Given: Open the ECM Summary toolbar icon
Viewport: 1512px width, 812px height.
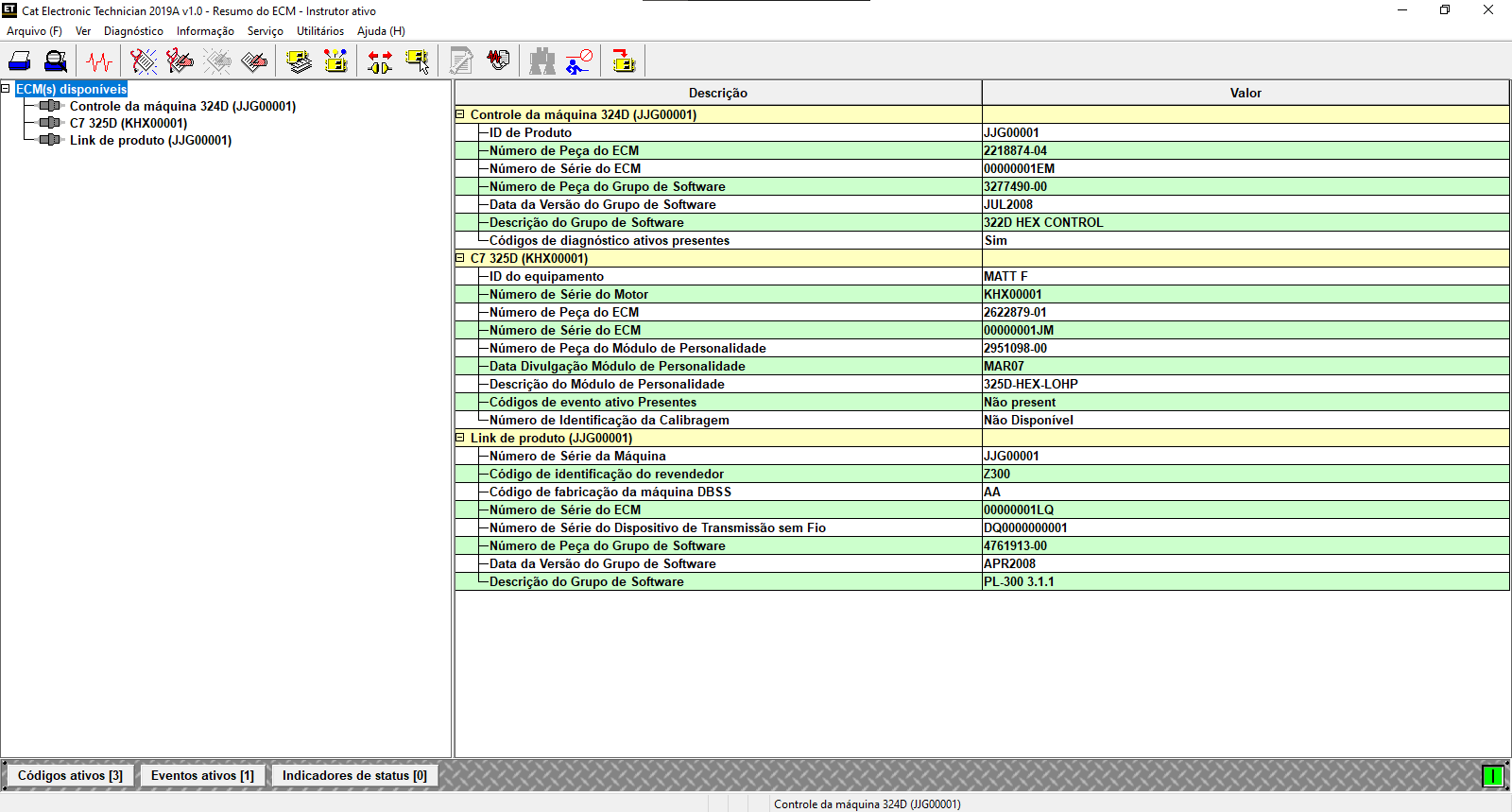Looking at the screenshot, I should coord(300,61).
